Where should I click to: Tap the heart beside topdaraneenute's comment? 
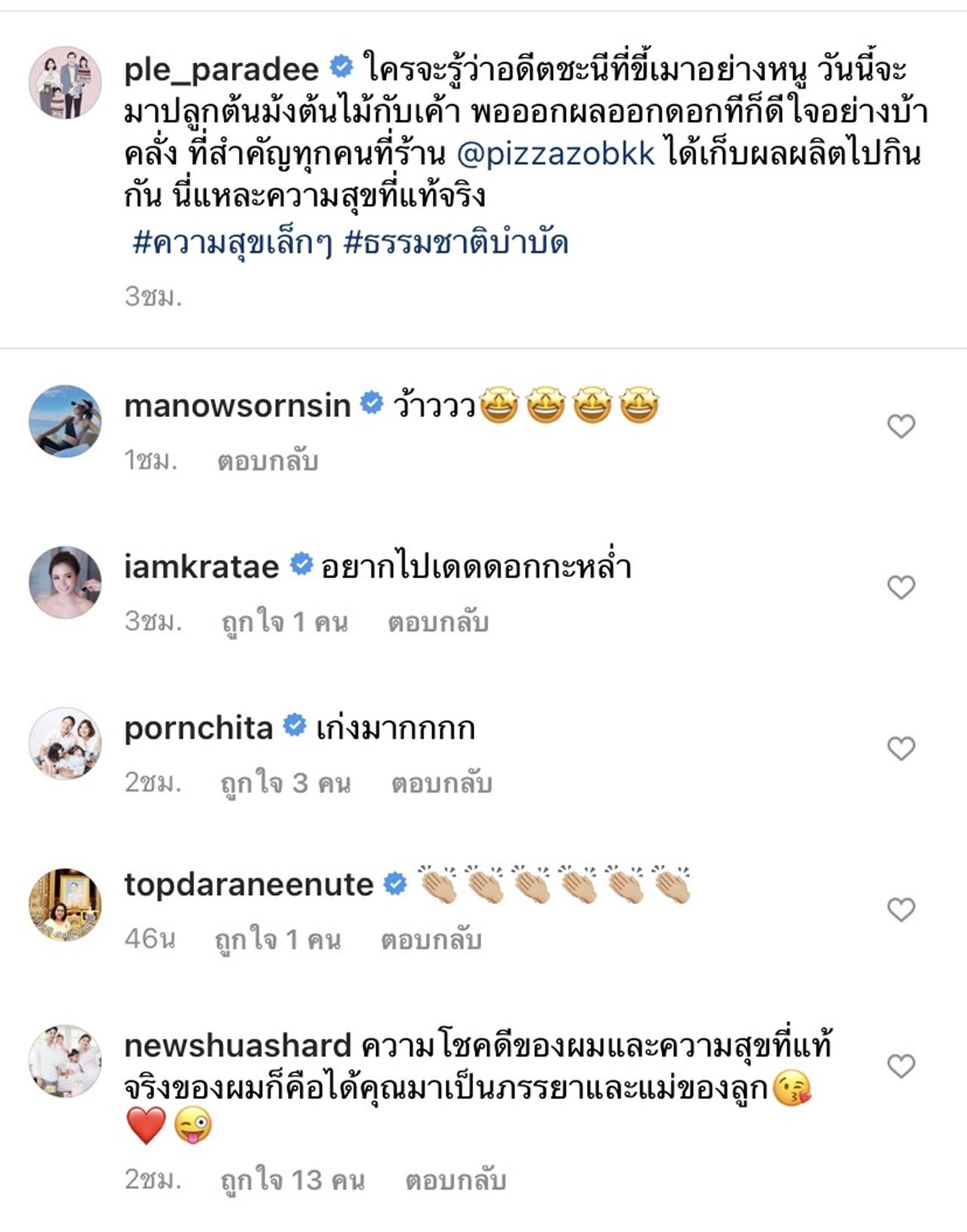[901, 909]
